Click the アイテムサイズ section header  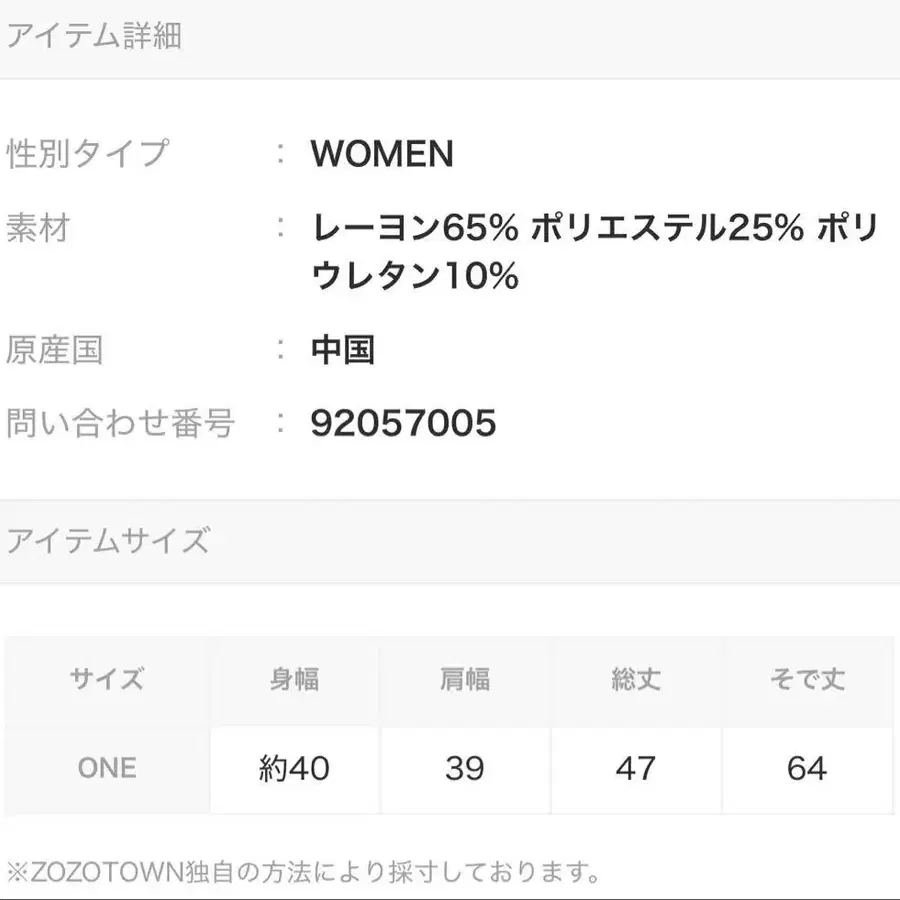point(108,541)
